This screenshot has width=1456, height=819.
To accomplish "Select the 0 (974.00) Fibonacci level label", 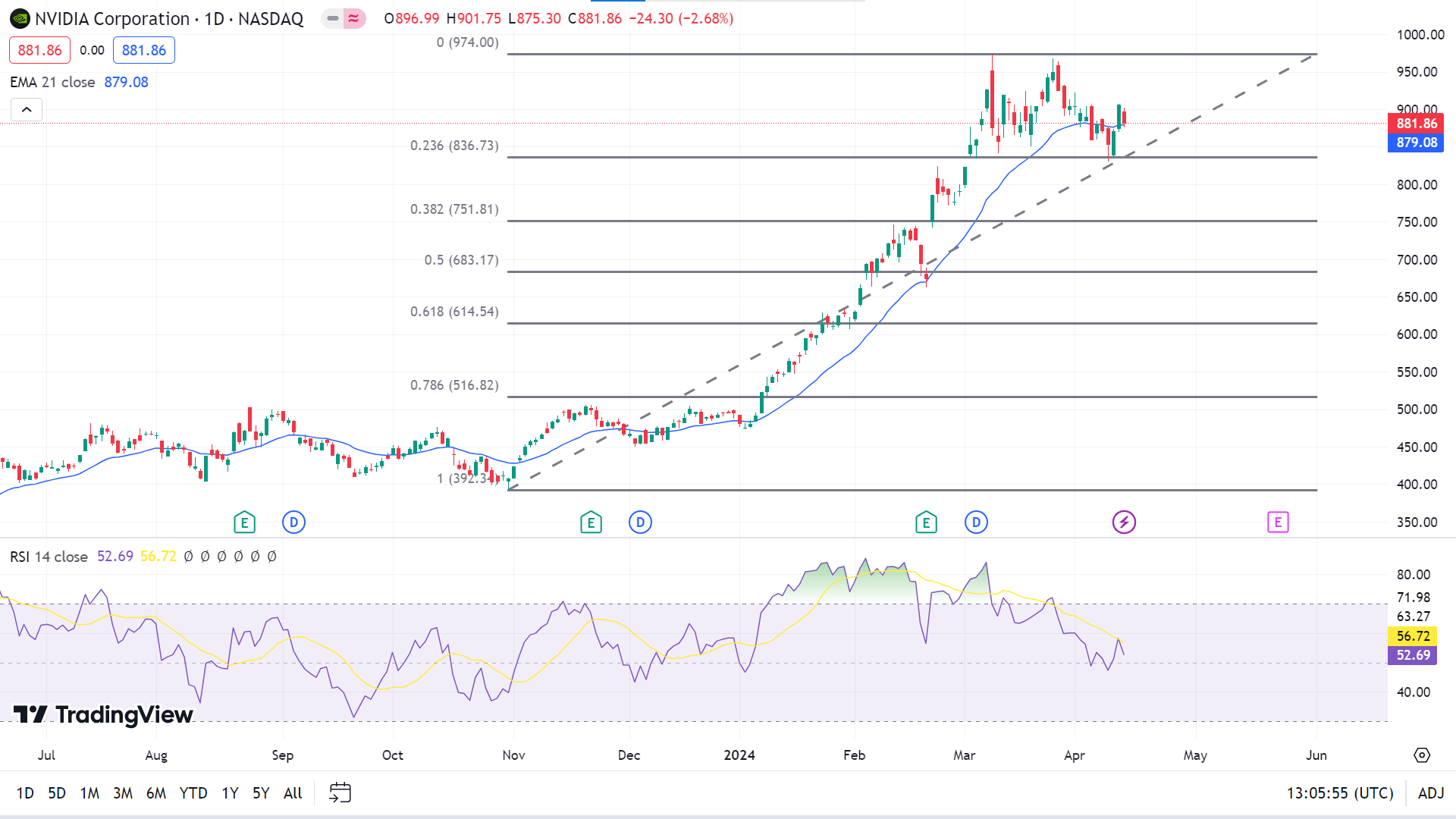I will [x=467, y=42].
